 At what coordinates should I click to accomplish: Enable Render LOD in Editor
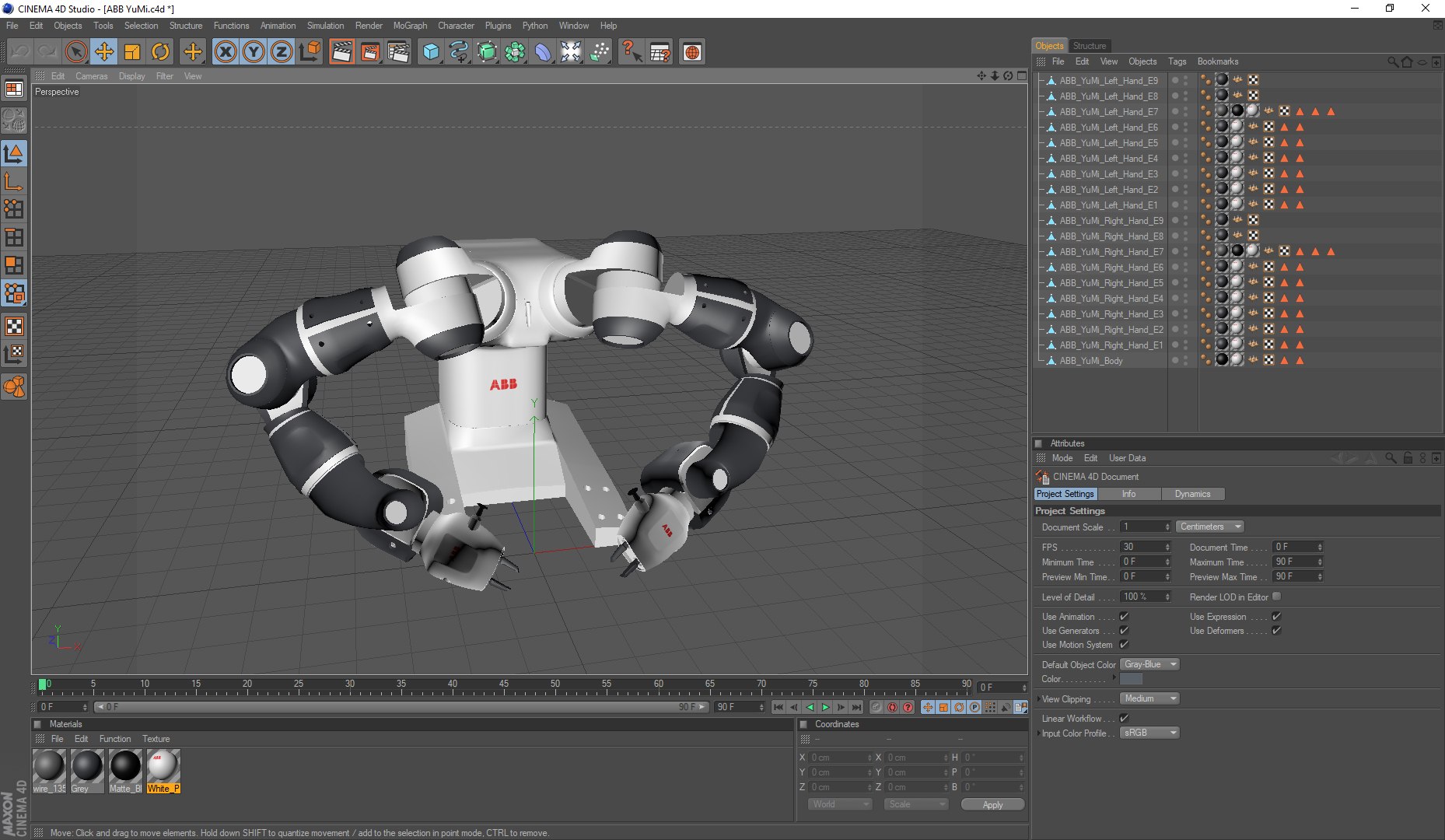(x=1276, y=597)
